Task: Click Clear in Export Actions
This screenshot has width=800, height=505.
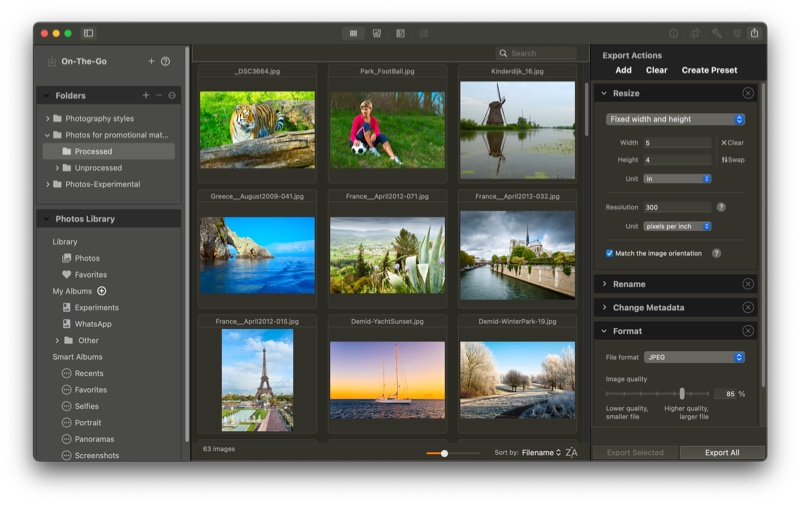Action: point(656,70)
